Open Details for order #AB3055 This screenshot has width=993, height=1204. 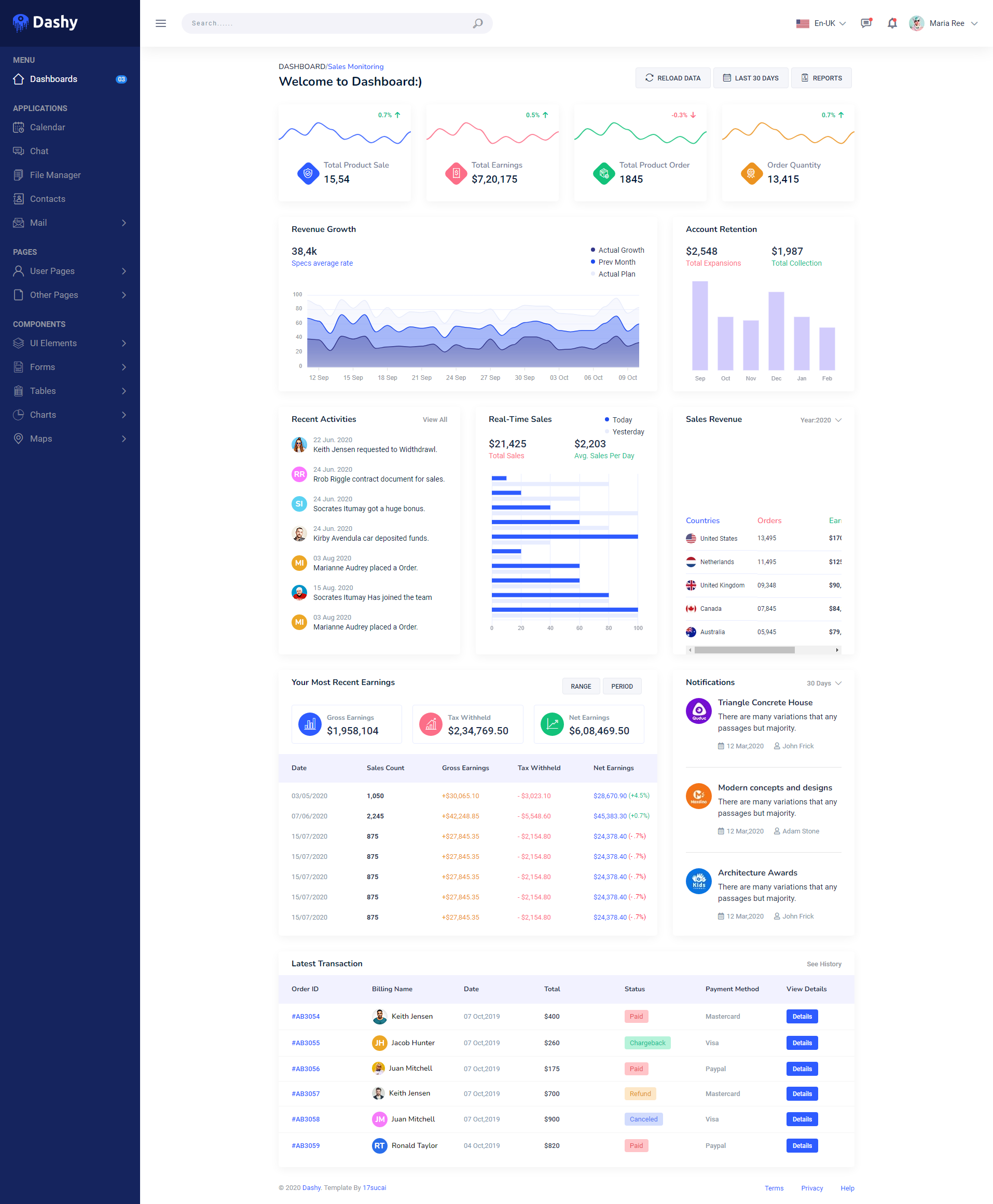click(x=802, y=1043)
